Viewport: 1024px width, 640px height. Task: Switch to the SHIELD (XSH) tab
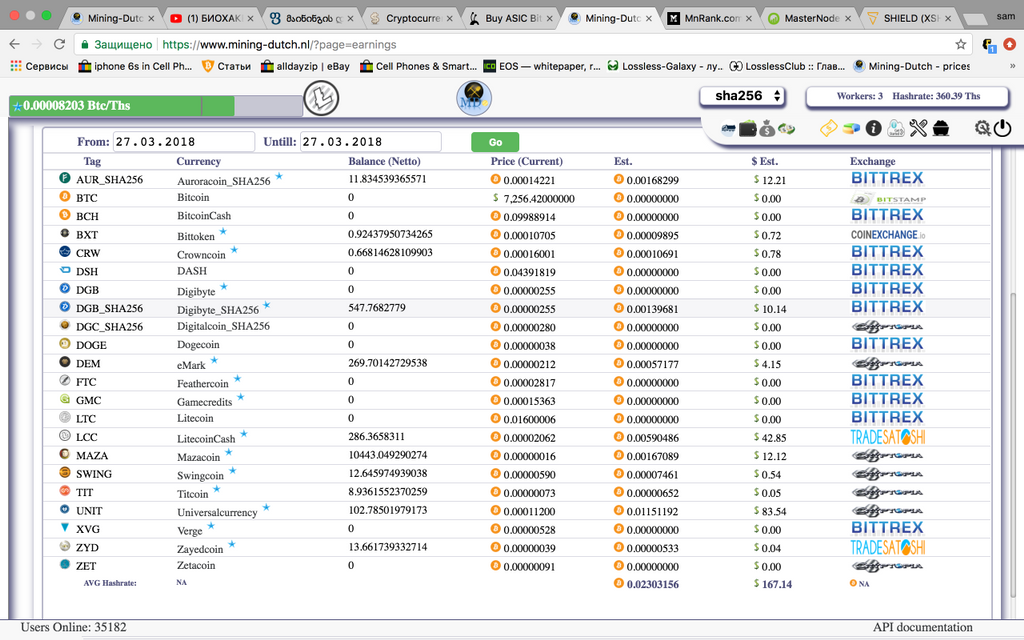tap(909, 18)
